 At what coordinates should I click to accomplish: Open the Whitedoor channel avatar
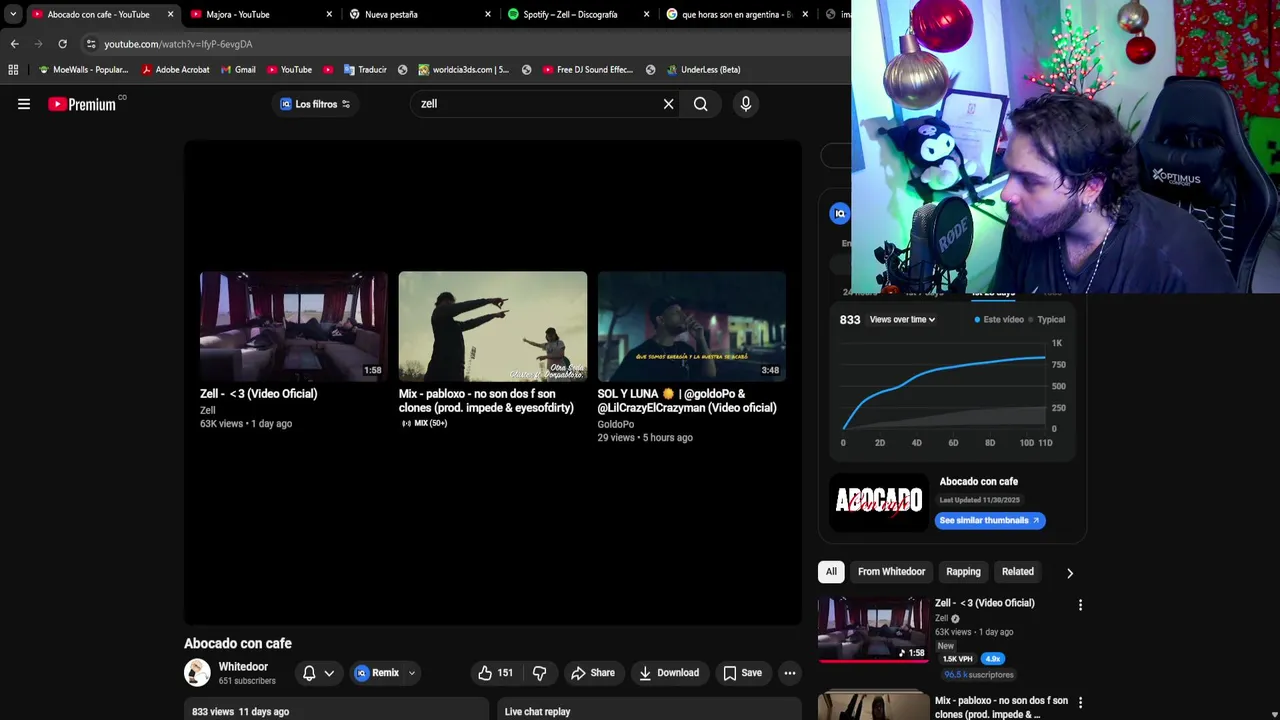tap(197, 673)
